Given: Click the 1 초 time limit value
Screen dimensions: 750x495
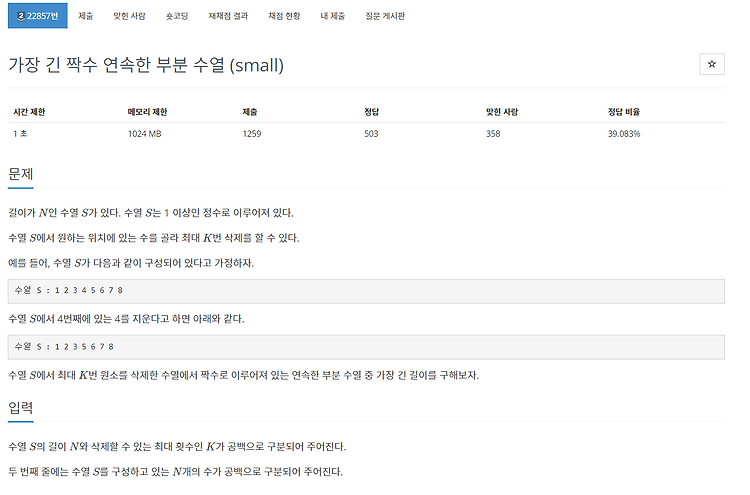Looking at the screenshot, I should point(20,134).
